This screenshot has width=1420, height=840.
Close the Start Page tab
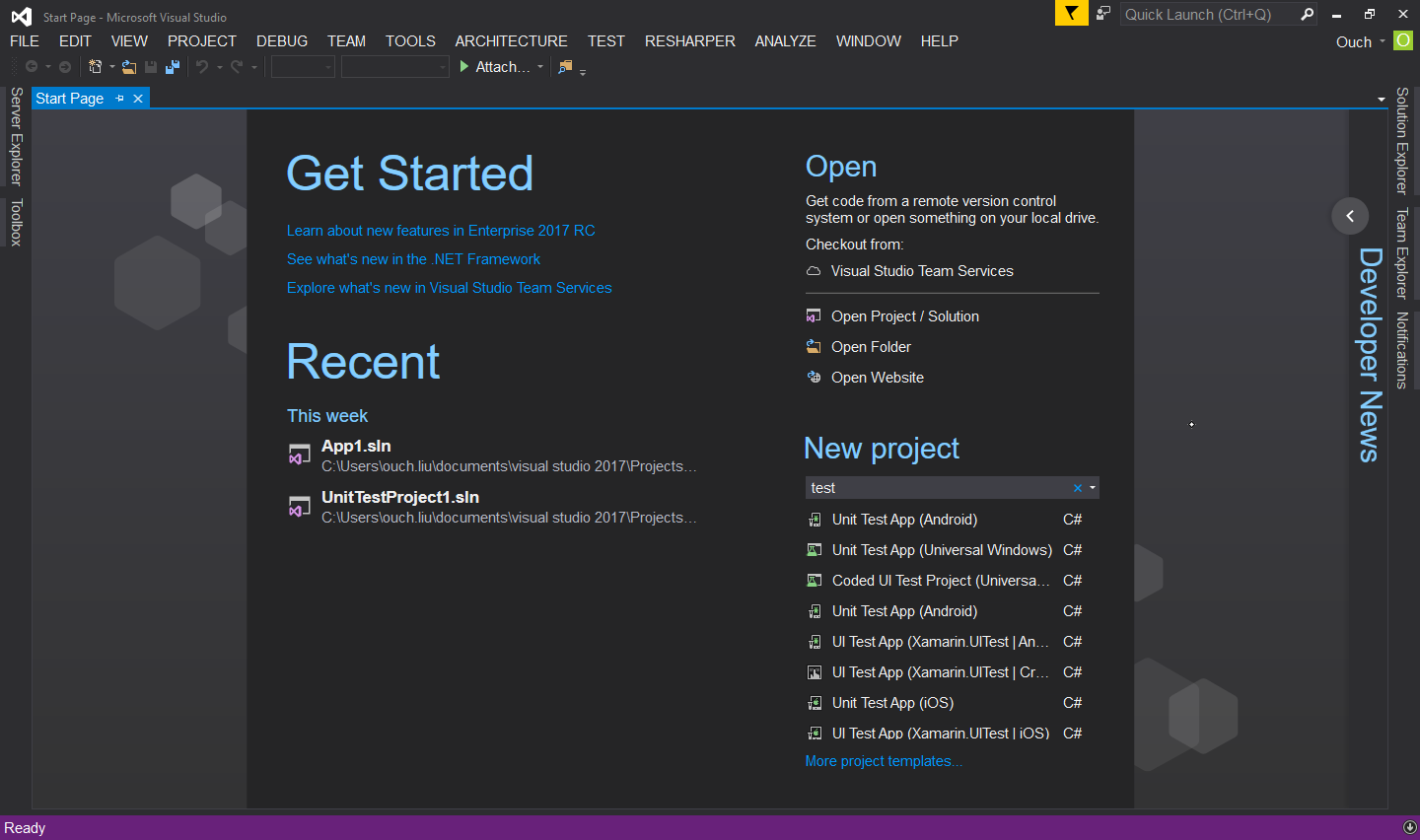click(138, 99)
